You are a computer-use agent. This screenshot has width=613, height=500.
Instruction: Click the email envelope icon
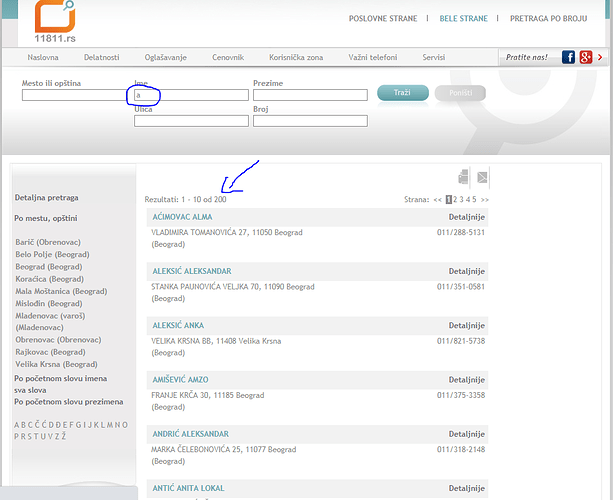482,177
